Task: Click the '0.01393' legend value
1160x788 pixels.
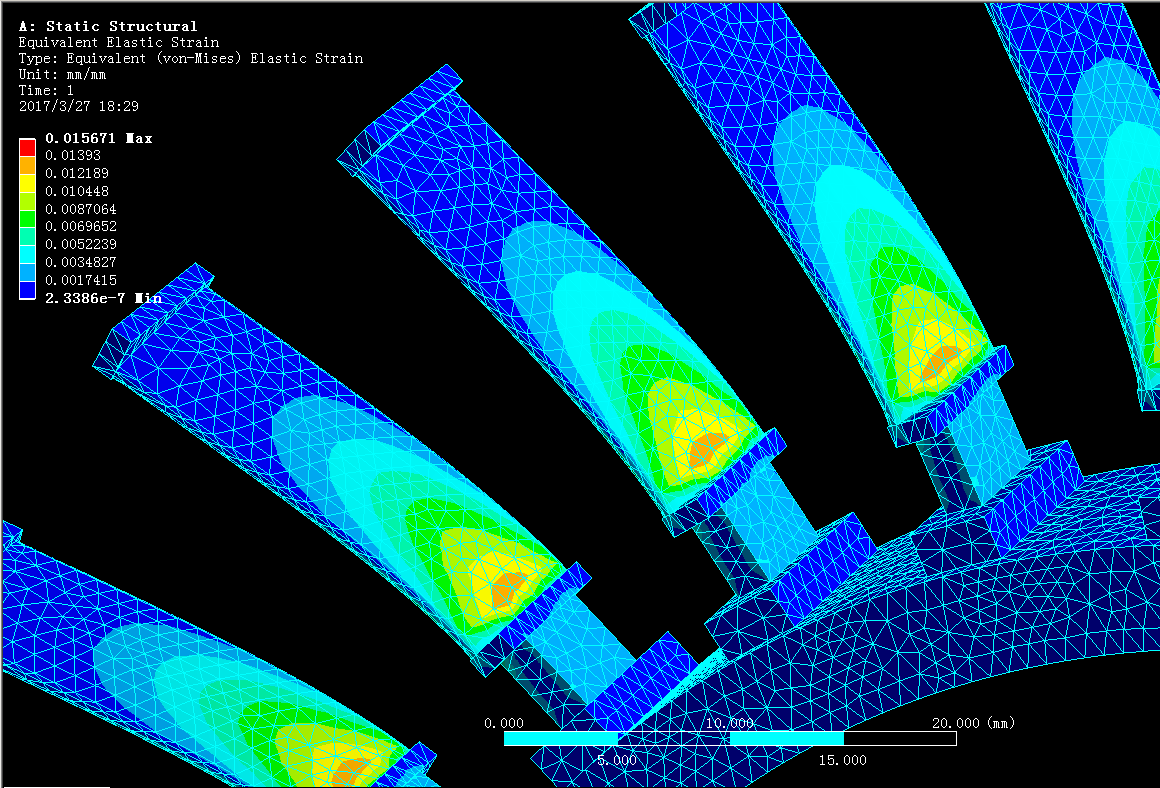Action: click(x=72, y=155)
